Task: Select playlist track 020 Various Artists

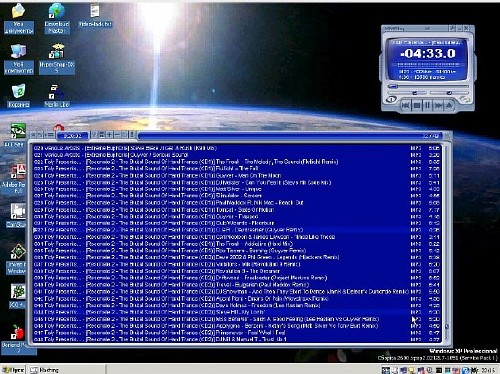Action: [237, 148]
